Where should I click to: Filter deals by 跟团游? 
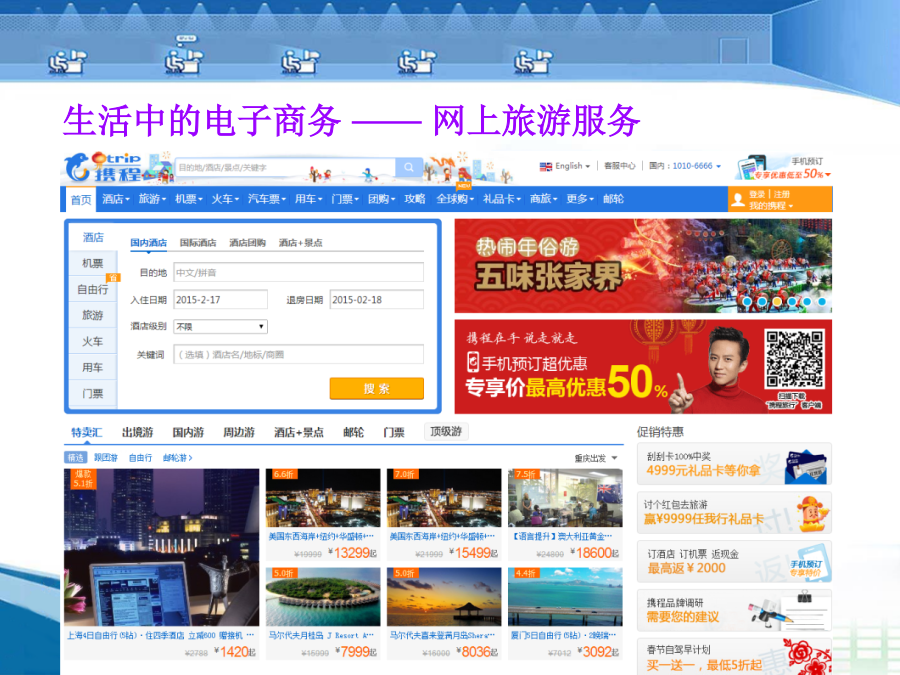[106, 458]
